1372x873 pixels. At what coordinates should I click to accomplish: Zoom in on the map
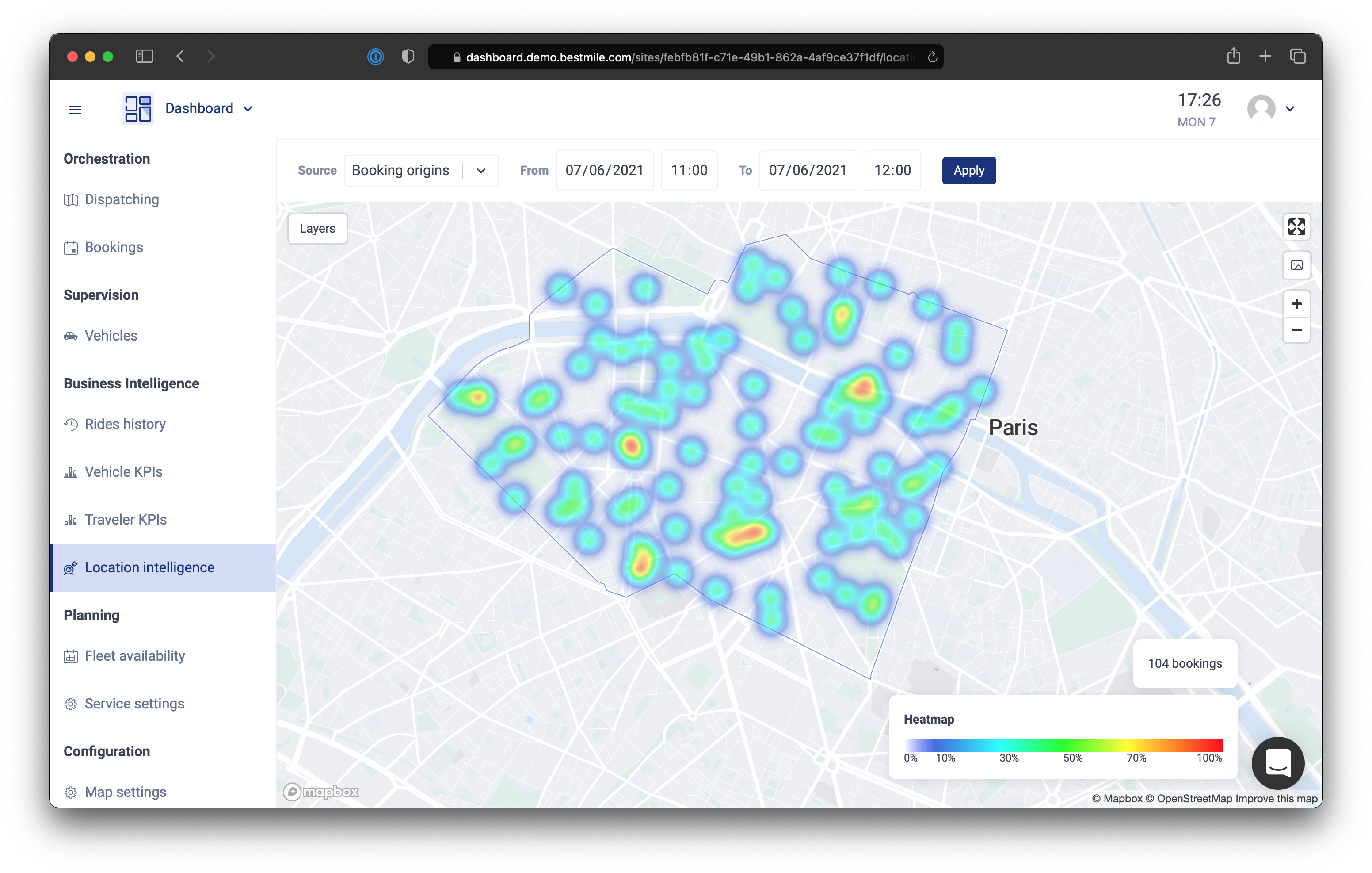(1296, 304)
